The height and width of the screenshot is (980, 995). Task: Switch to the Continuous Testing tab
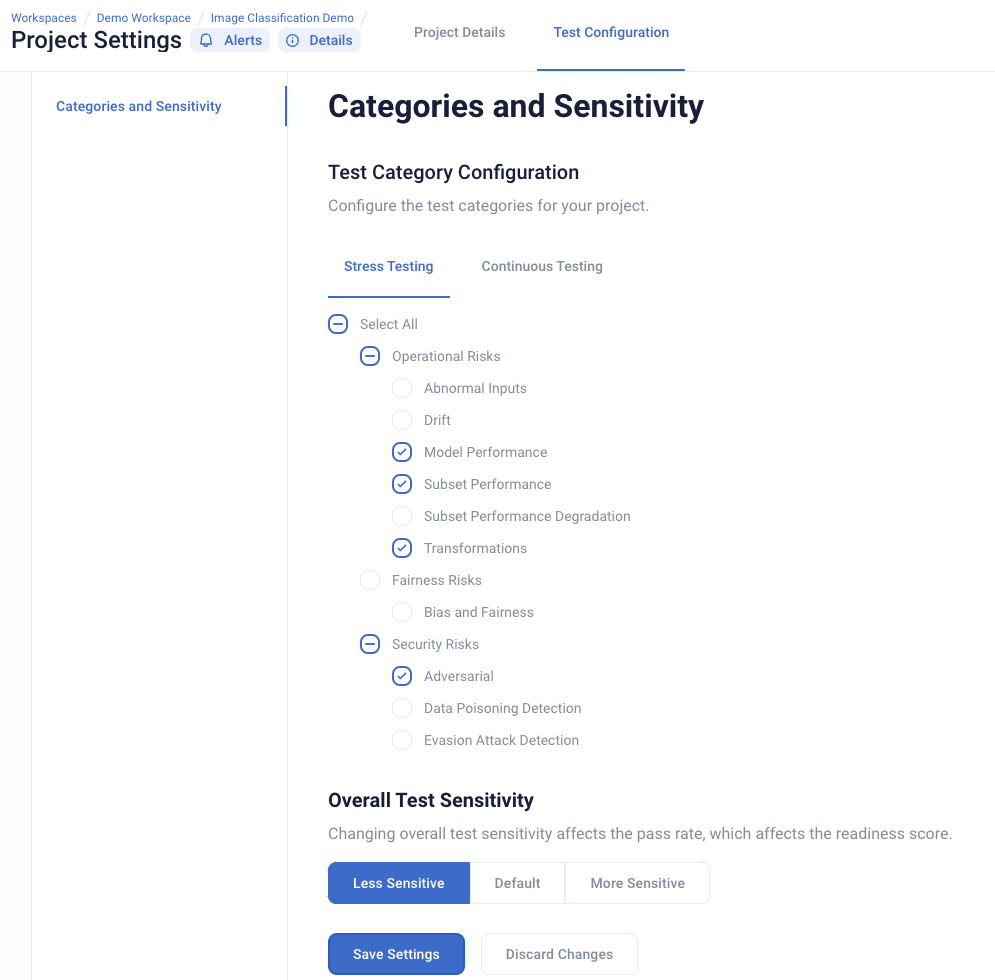click(541, 266)
